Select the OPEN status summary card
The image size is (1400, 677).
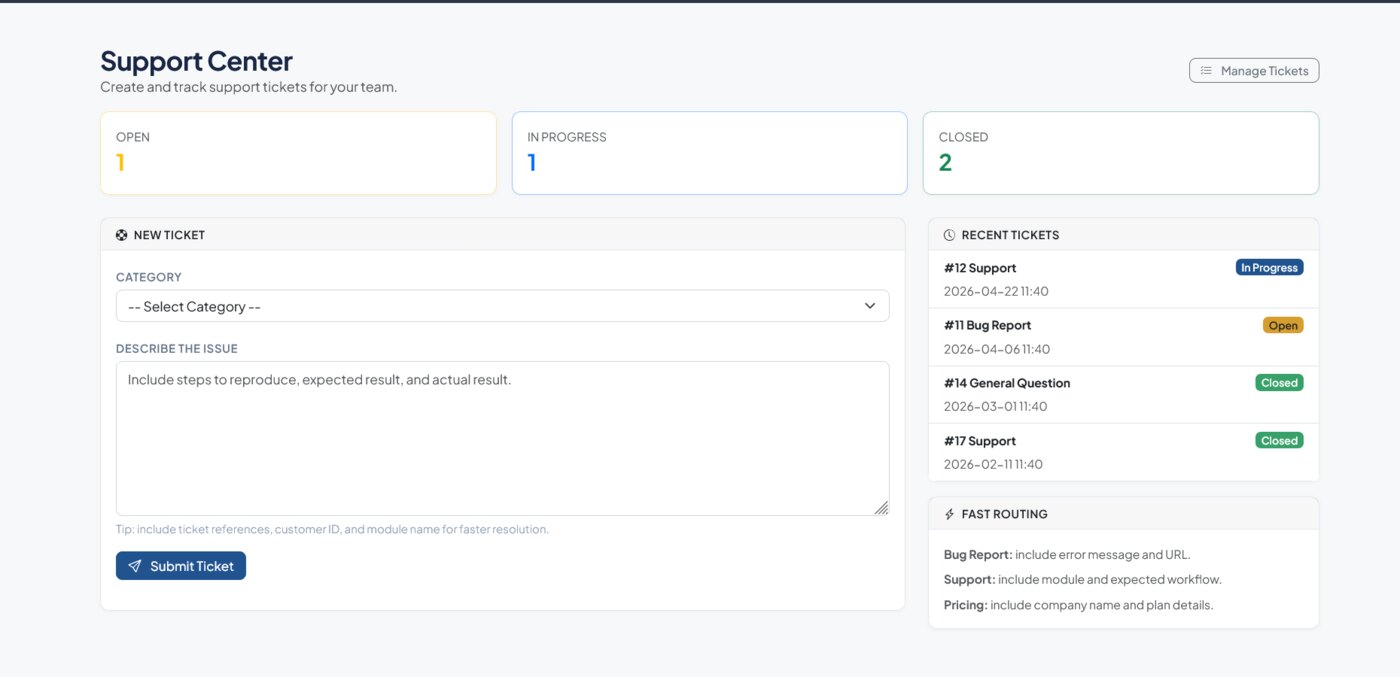click(x=298, y=152)
